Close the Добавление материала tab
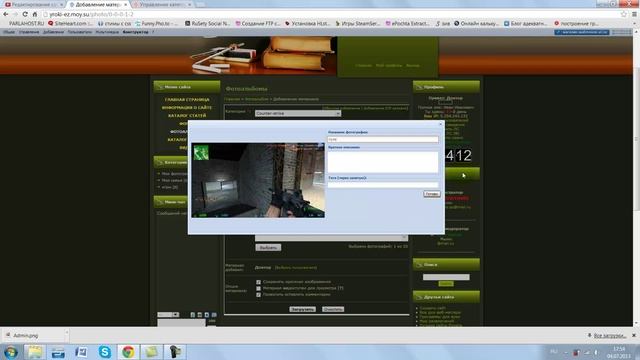This screenshot has height=360, width=640. pos(125,4)
